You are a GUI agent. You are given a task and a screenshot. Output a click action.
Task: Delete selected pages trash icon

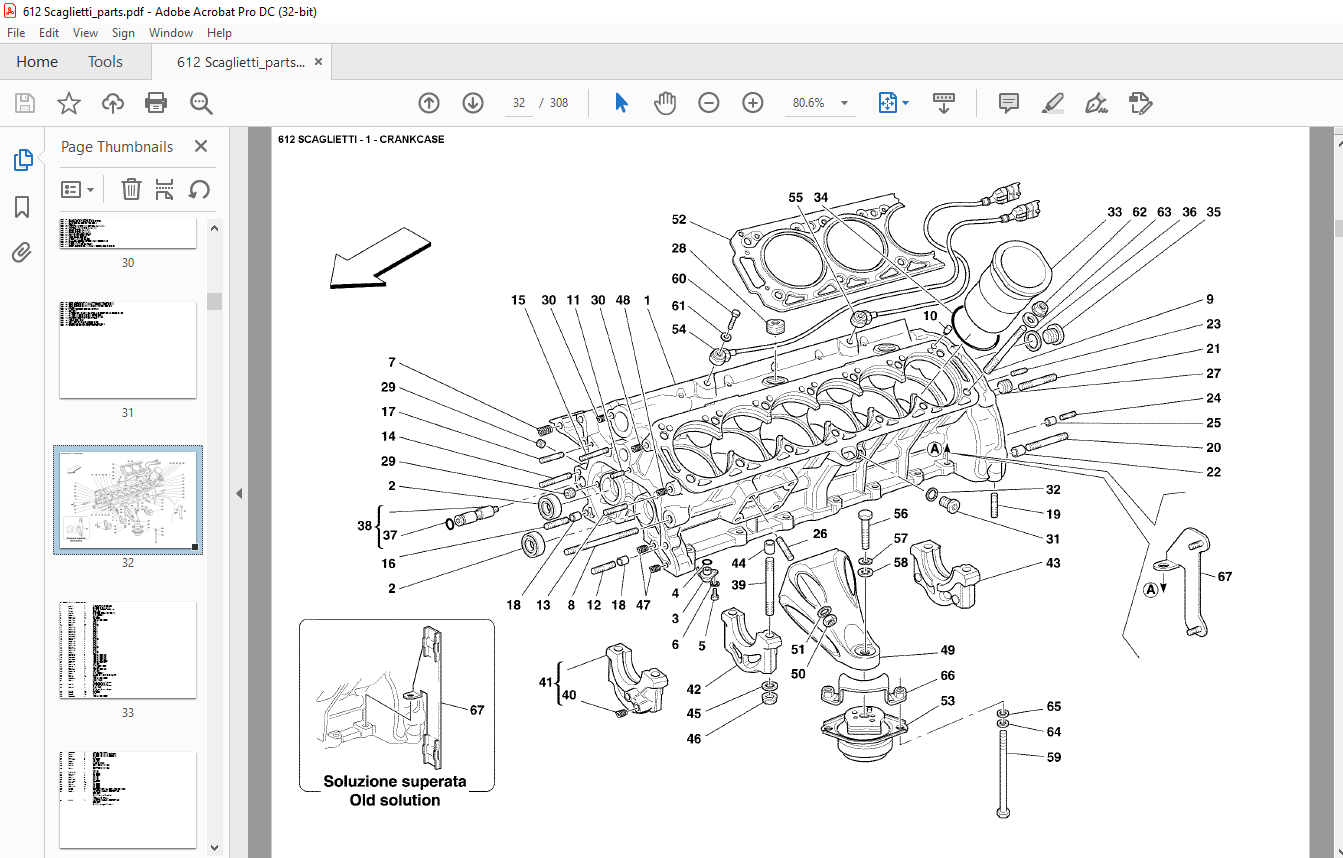click(131, 189)
